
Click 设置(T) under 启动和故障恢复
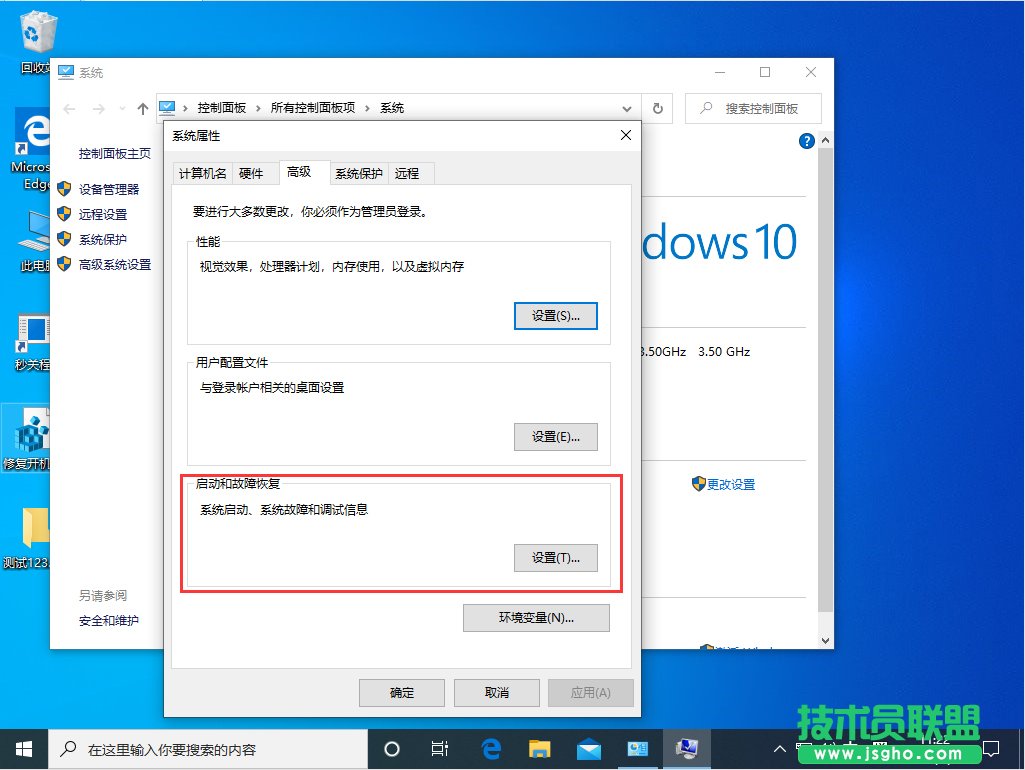point(556,558)
